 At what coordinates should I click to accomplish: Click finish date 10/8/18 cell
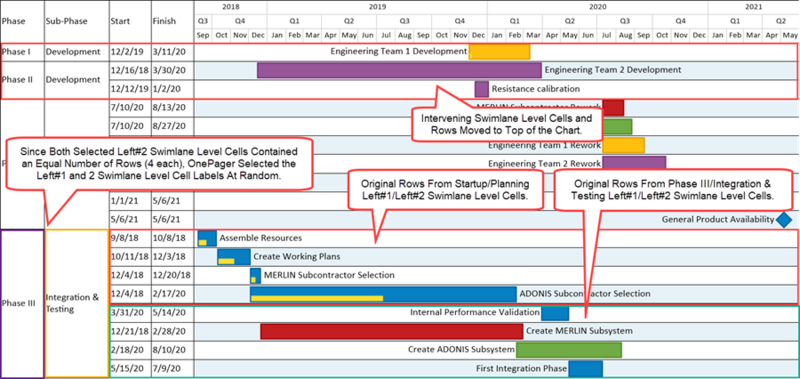pyautogui.click(x=172, y=238)
